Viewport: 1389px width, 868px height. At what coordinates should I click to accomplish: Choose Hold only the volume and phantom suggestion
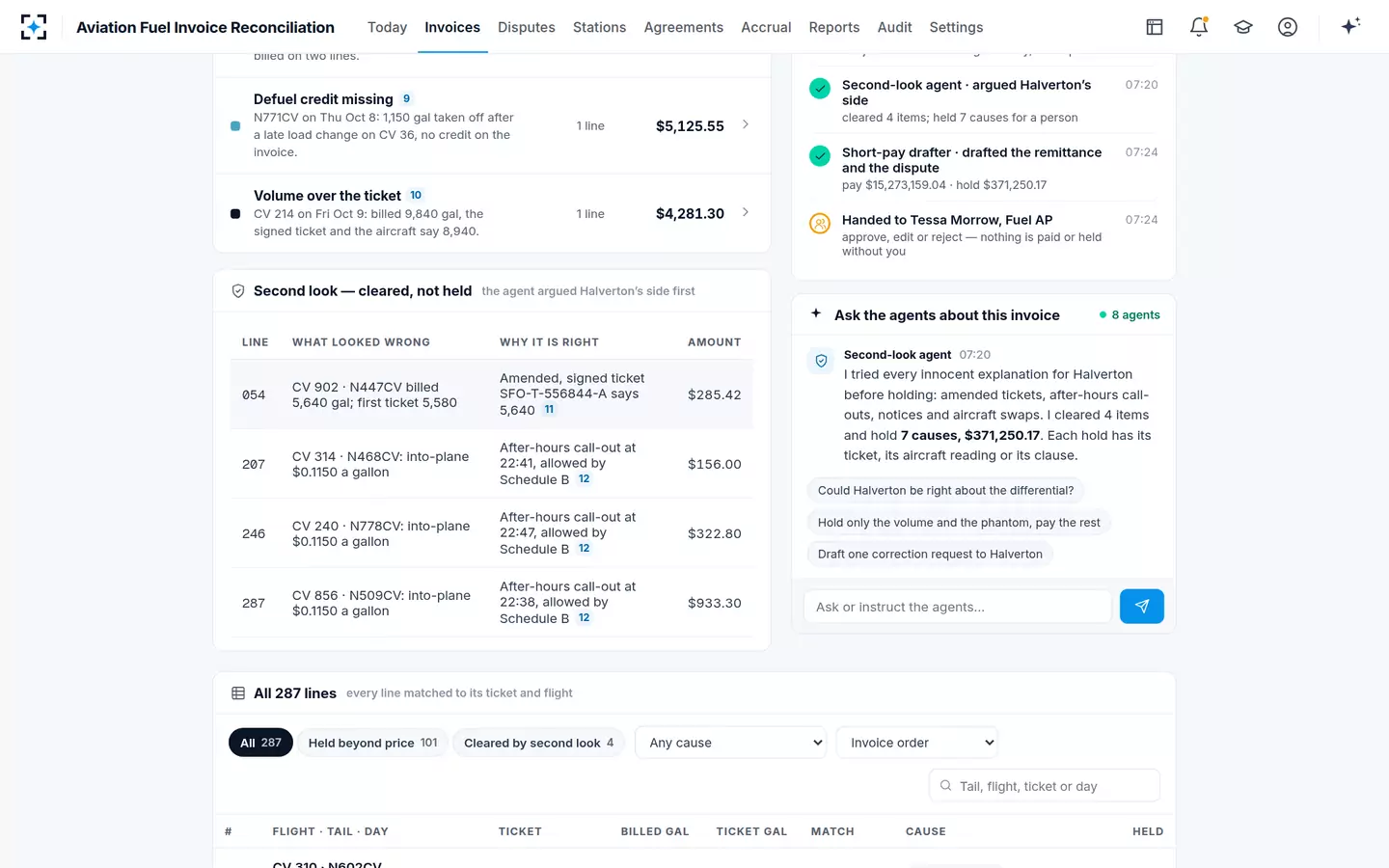tap(959, 523)
